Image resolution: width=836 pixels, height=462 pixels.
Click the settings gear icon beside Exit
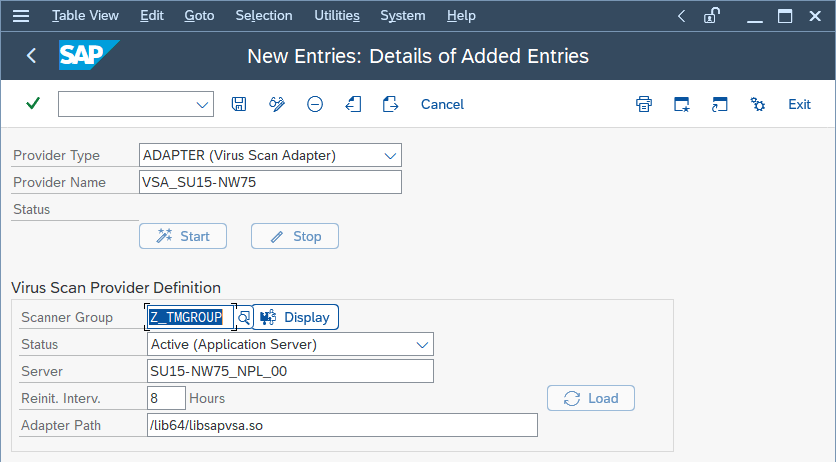click(758, 104)
